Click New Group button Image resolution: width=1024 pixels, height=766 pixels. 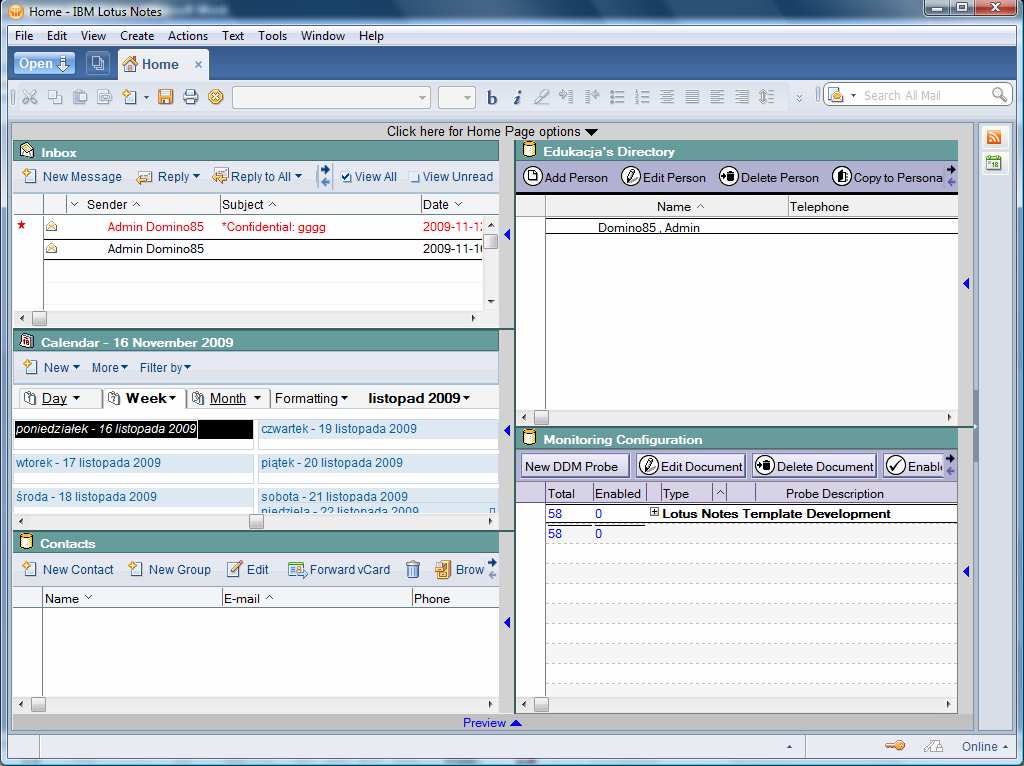coord(170,569)
